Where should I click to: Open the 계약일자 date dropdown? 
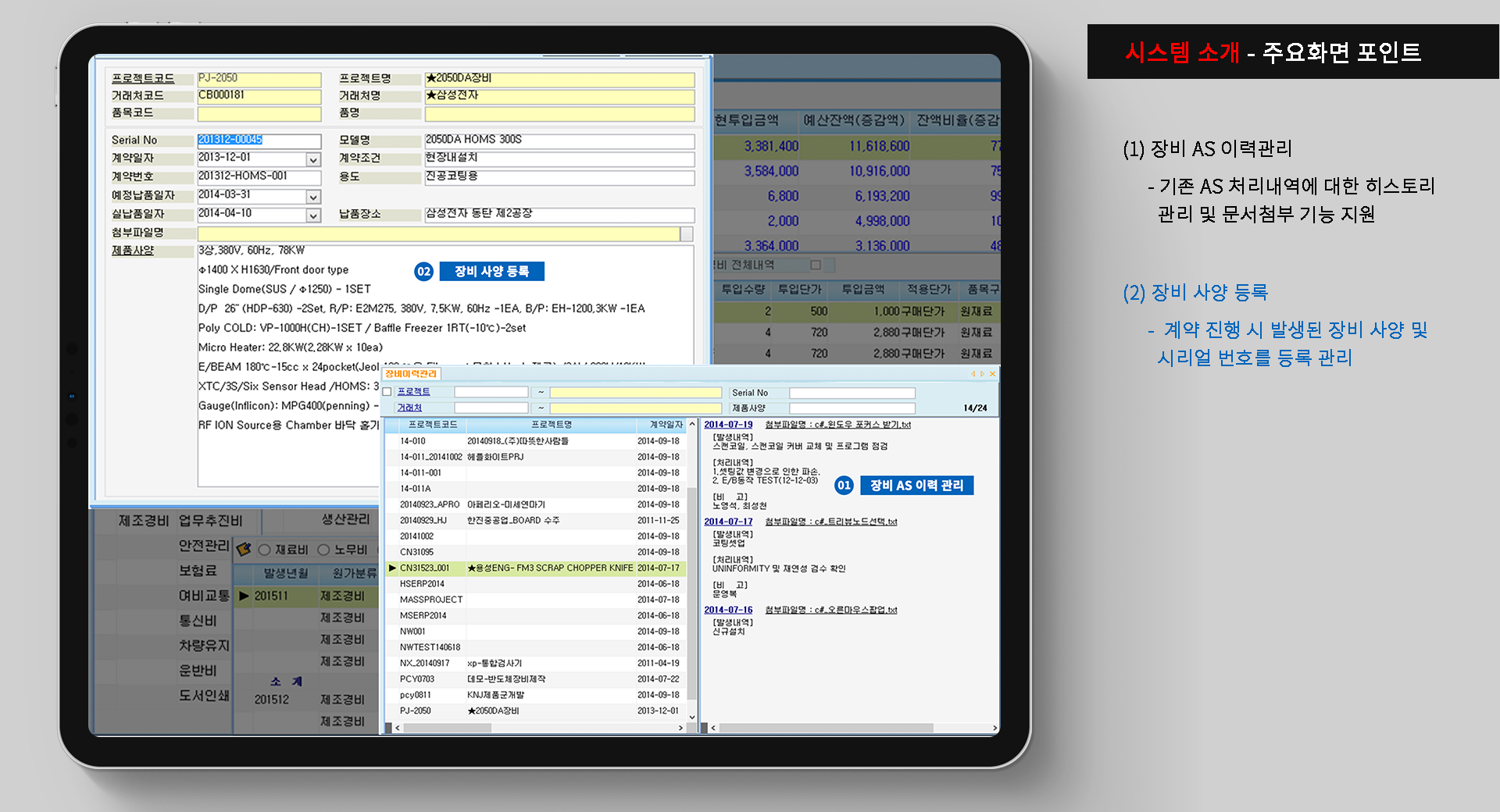pos(313,159)
